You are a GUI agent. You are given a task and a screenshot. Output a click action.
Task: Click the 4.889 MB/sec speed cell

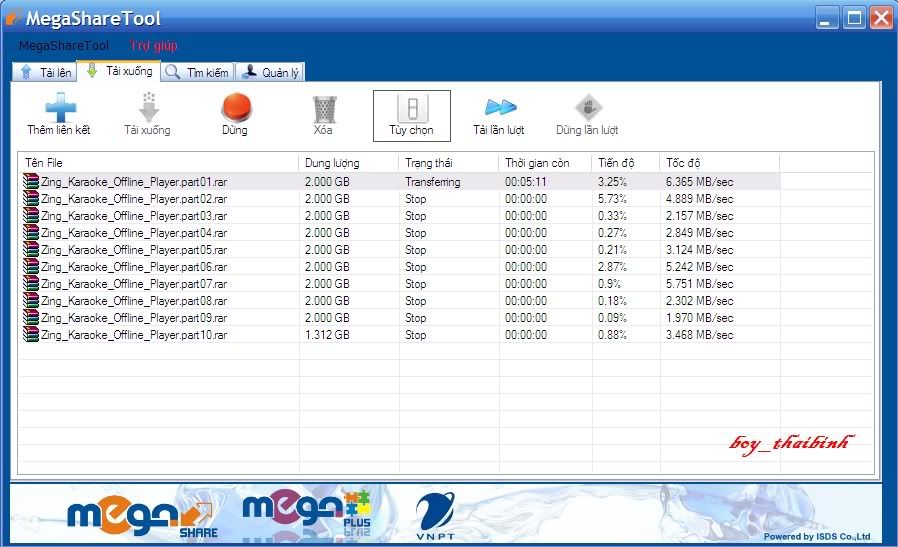699,199
